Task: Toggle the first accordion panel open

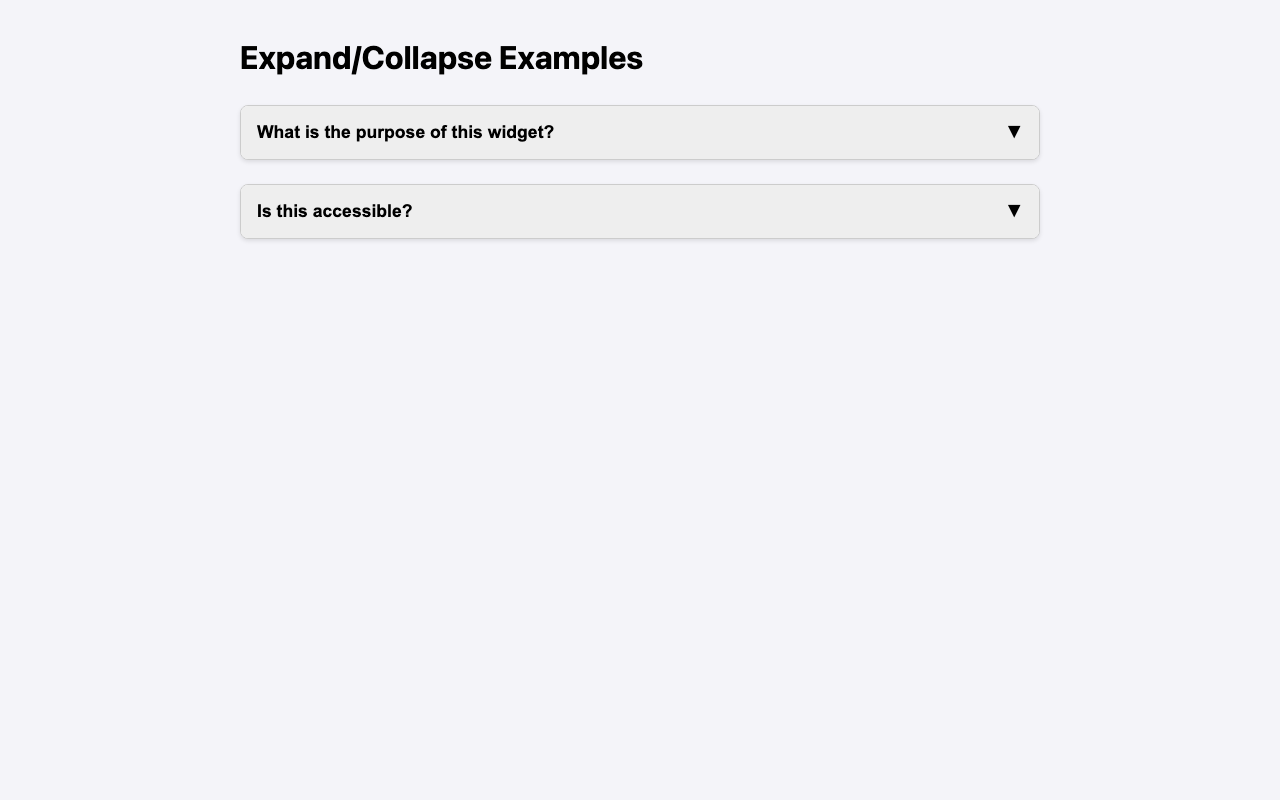Action: click(639, 132)
